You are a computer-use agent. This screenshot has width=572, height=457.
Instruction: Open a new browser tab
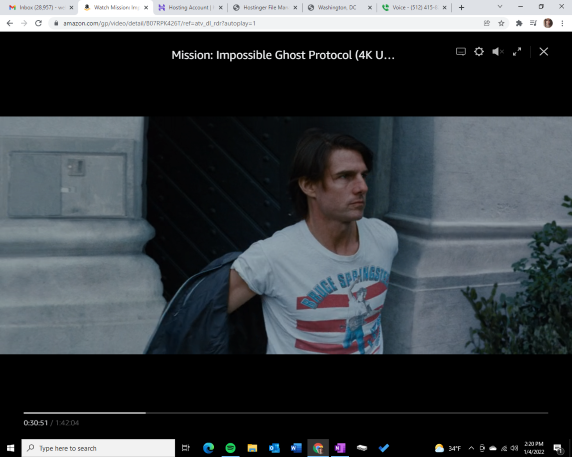[x=461, y=8]
